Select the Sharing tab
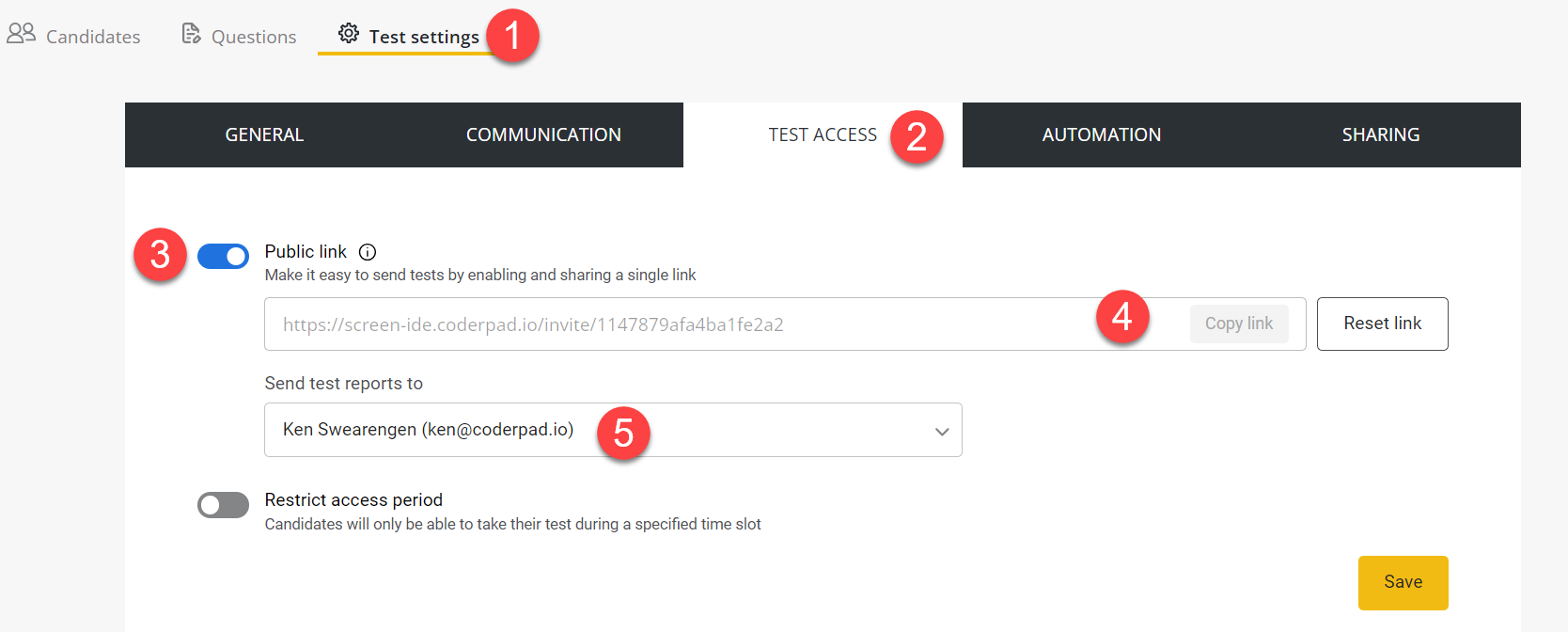 coord(1380,135)
